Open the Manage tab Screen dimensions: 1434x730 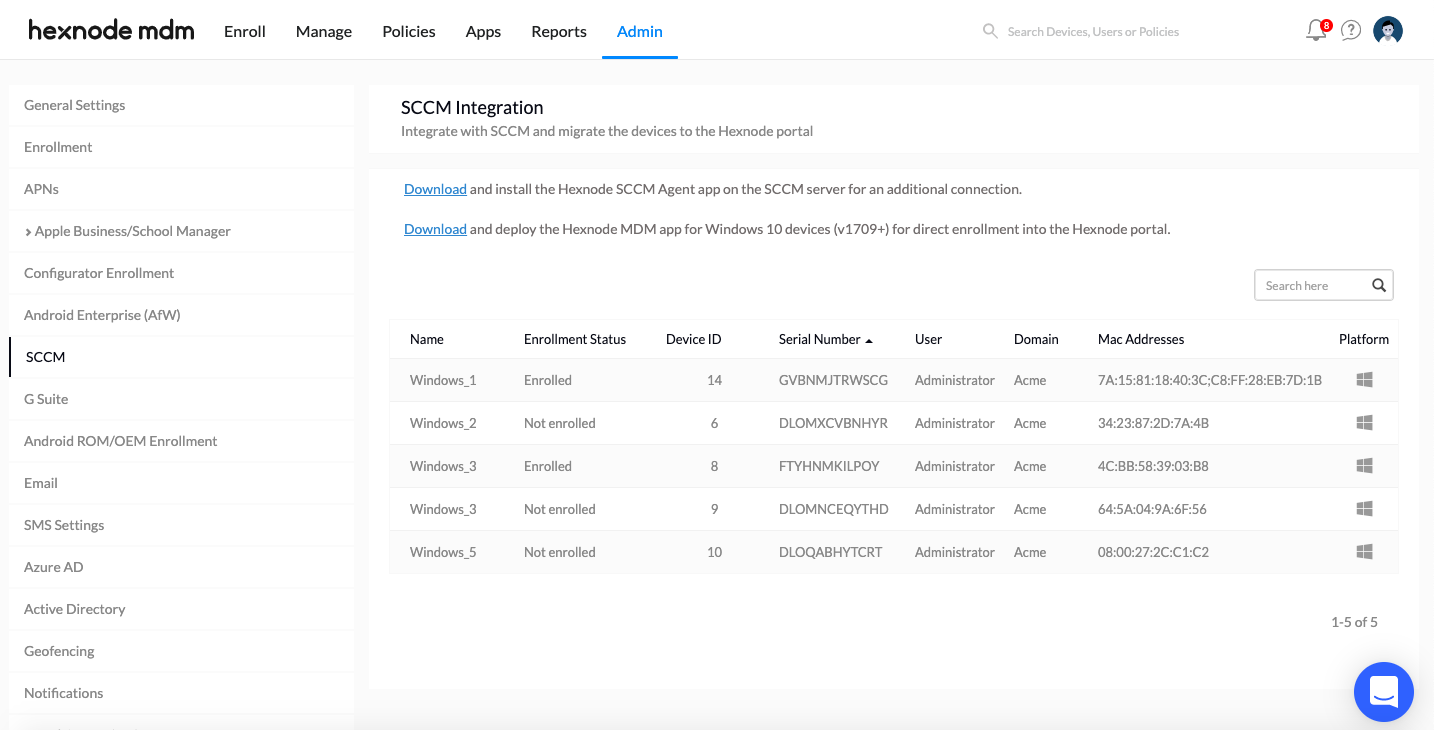point(324,31)
